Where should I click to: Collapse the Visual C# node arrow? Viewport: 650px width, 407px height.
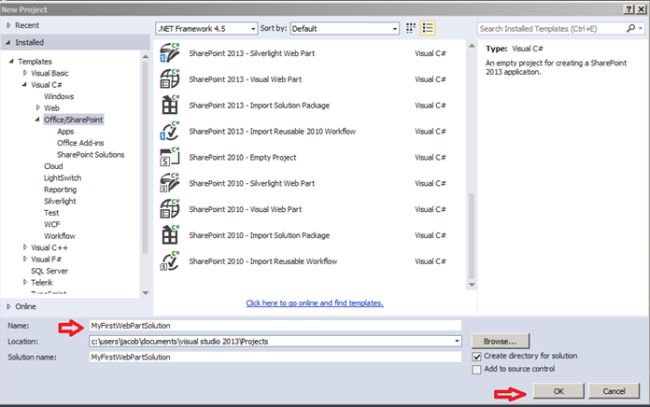pyautogui.click(x=24, y=85)
